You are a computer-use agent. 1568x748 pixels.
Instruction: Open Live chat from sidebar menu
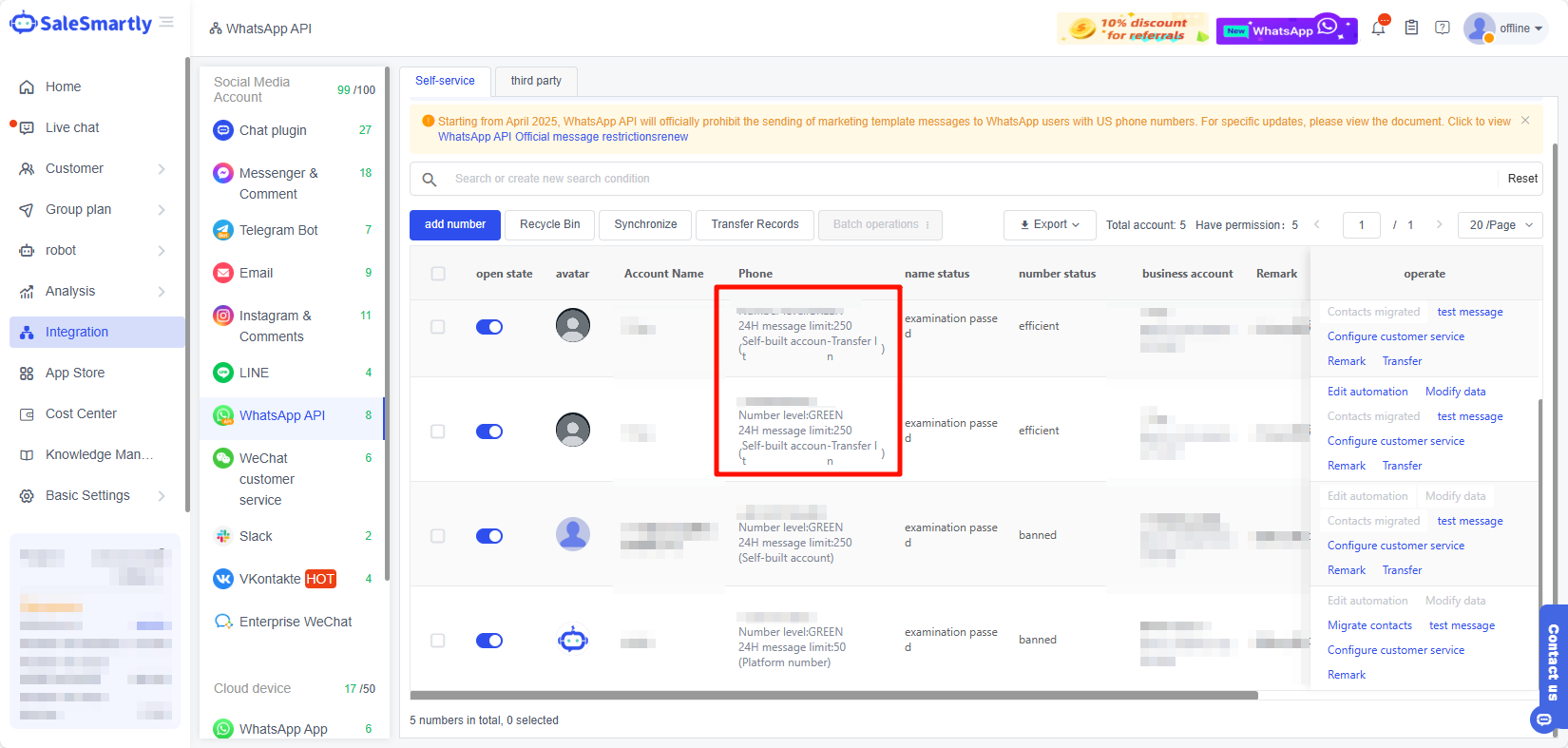[72, 127]
